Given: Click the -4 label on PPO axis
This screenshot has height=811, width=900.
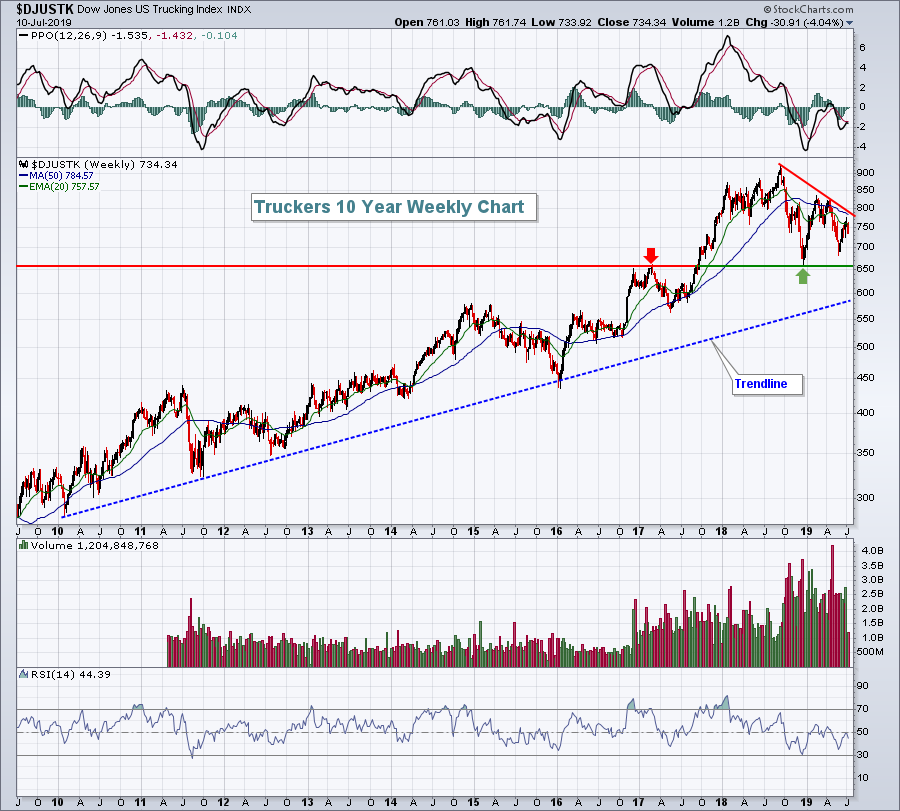Looking at the screenshot, I should click(861, 147).
